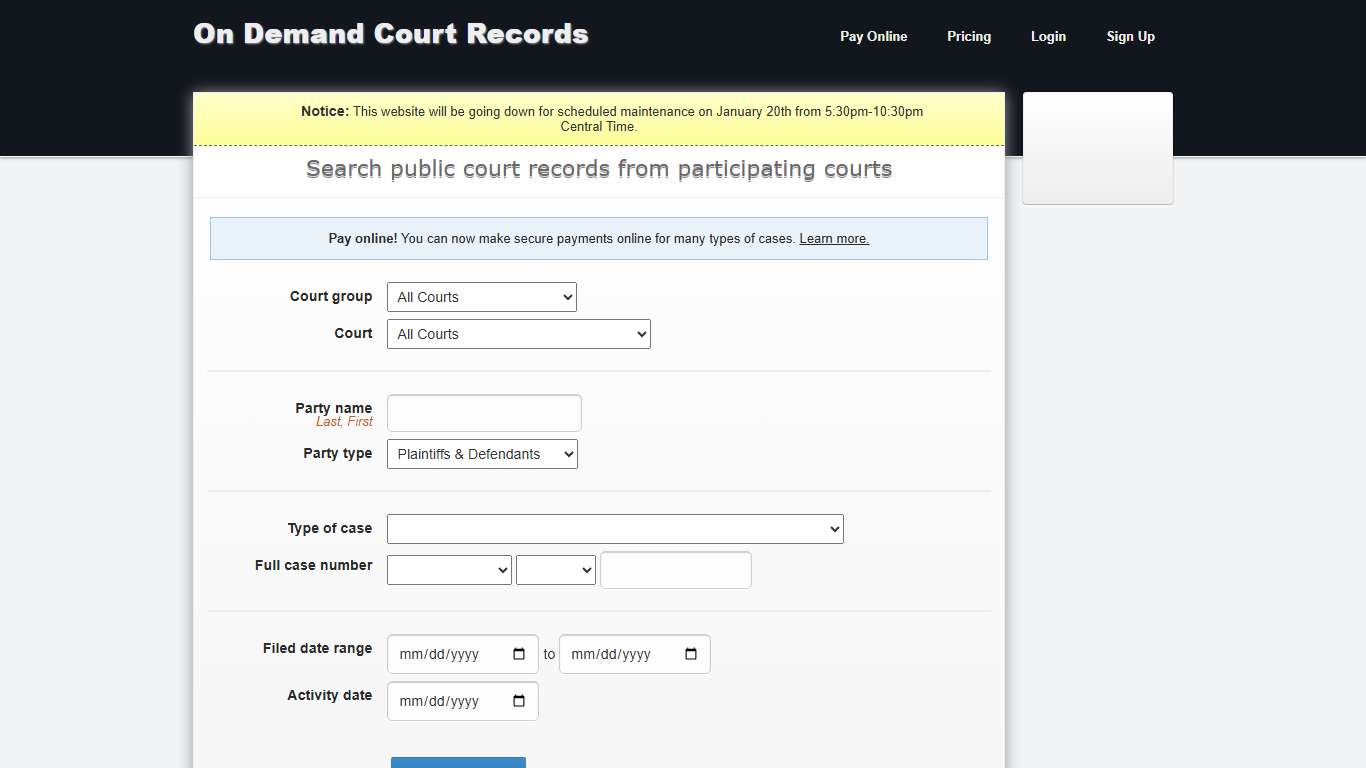Click the Sign Up link

click(1130, 36)
